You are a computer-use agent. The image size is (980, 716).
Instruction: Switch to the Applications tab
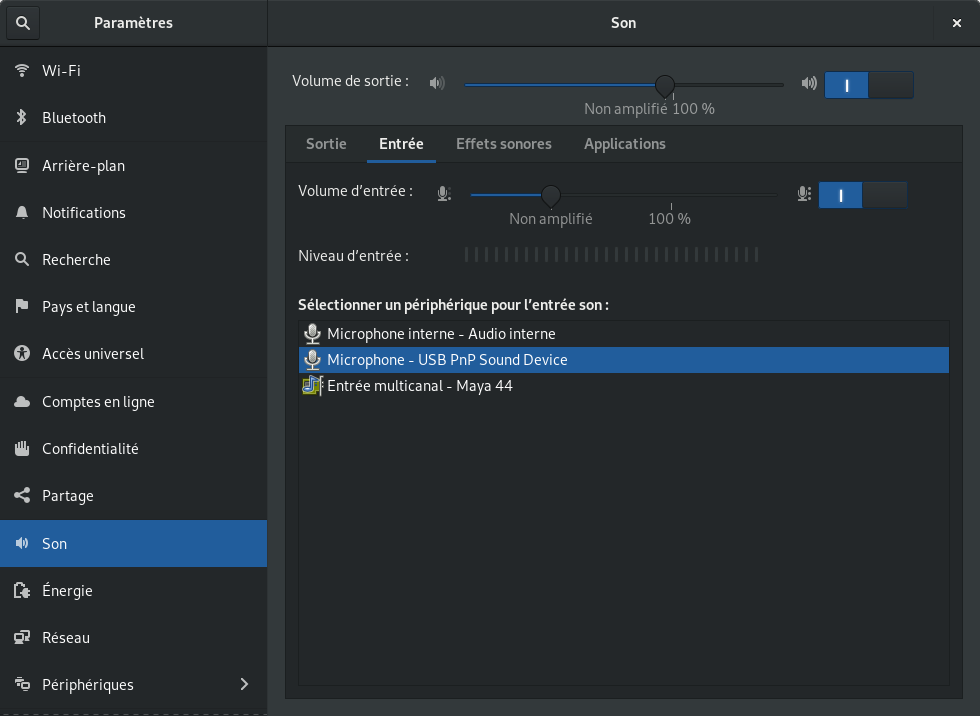click(x=625, y=144)
